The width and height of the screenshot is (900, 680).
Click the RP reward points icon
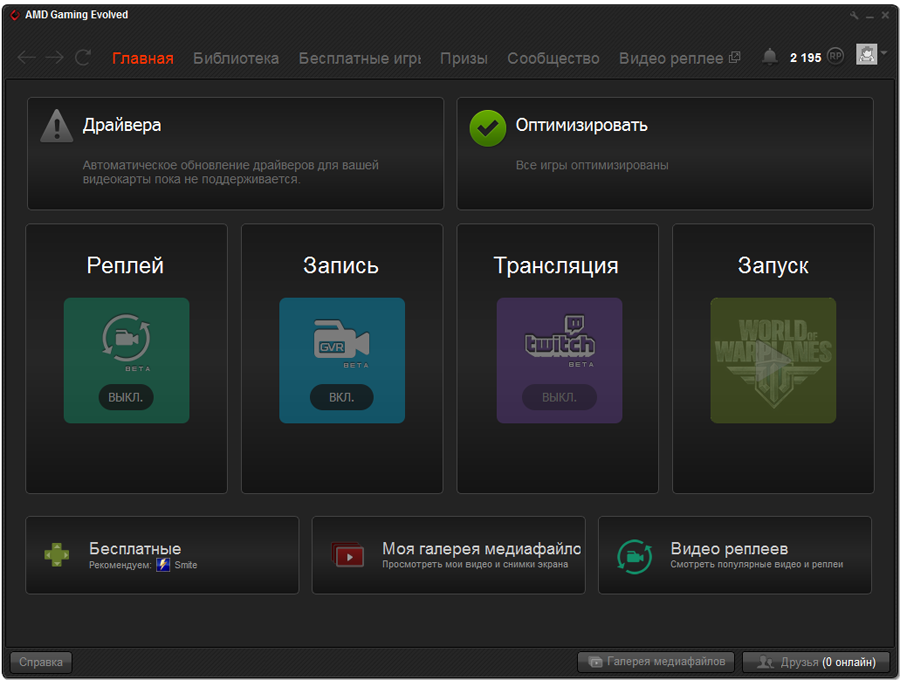tap(835, 56)
